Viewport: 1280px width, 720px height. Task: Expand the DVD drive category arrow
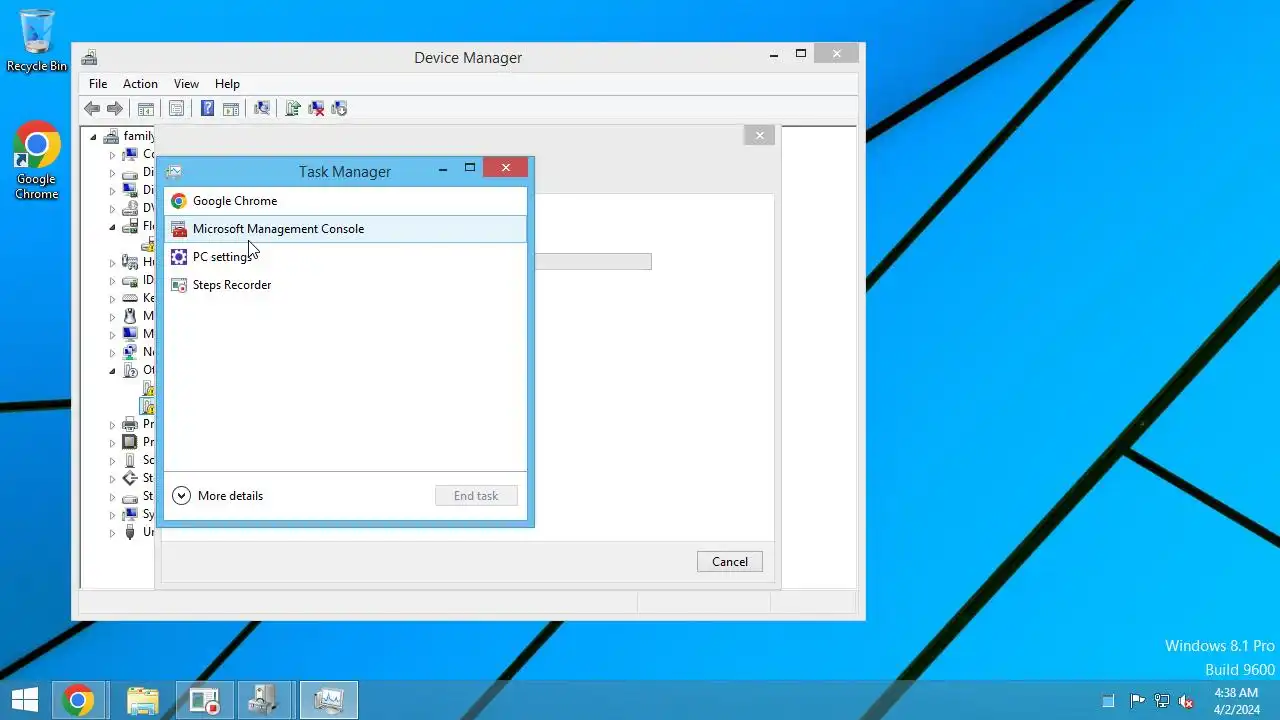tap(112, 208)
